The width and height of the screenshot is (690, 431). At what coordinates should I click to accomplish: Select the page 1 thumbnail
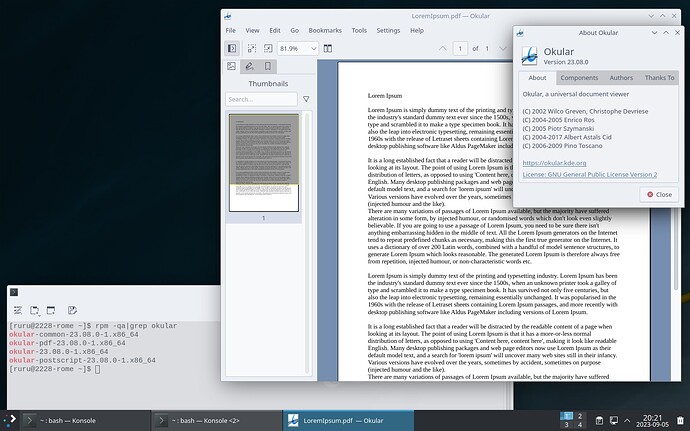pos(264,163)
